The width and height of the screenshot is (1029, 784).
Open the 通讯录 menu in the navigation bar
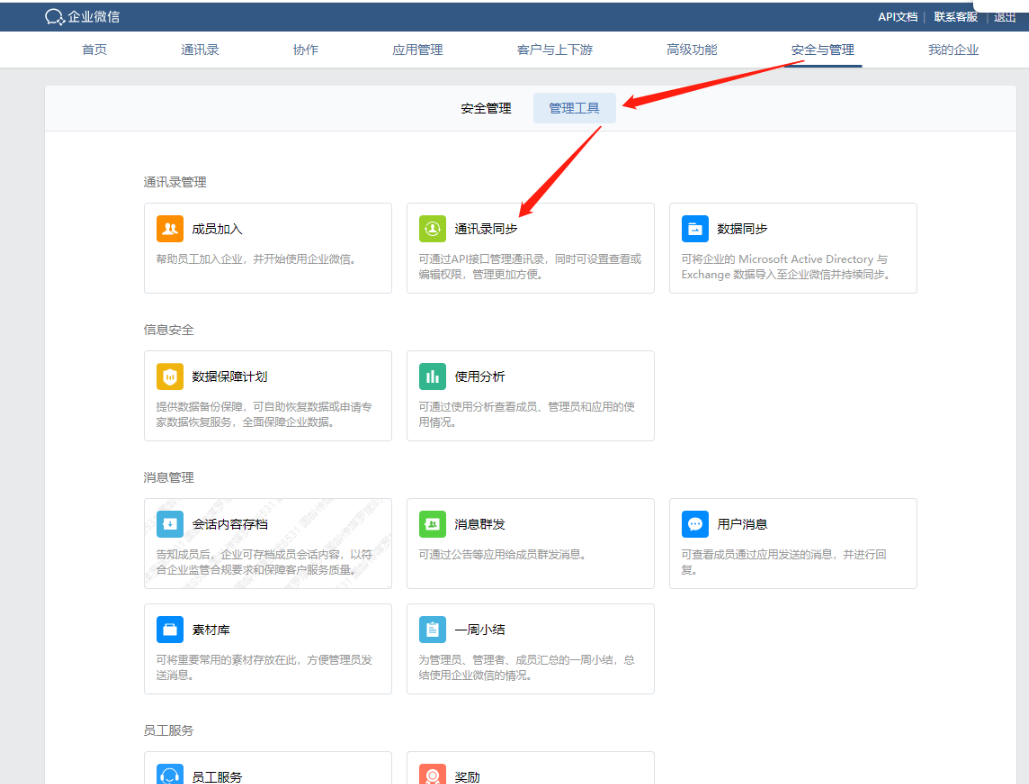200,50
